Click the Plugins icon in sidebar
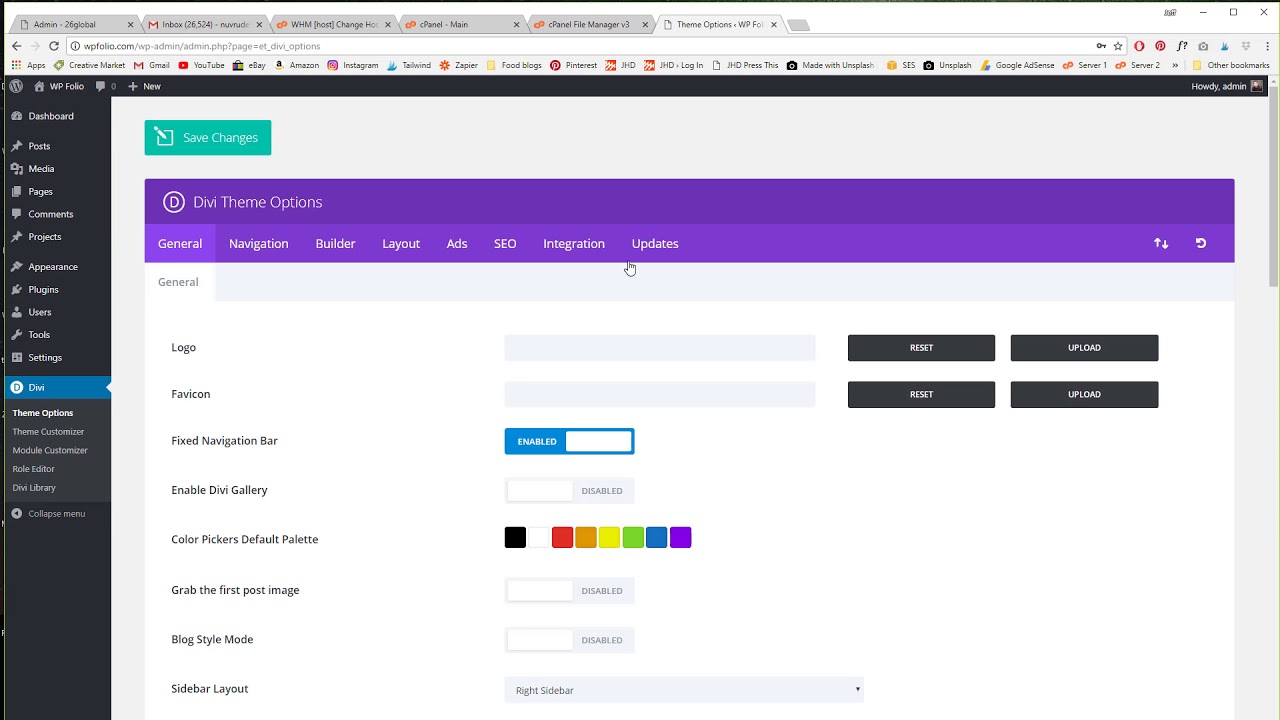 point(17,289)
